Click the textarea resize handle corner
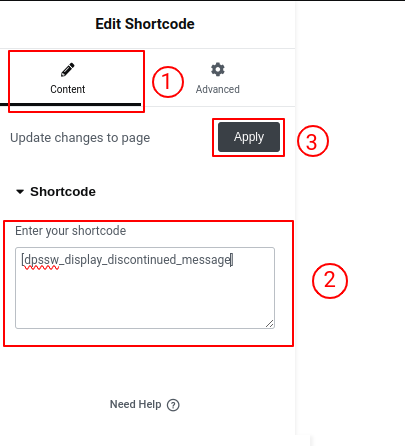The image size is (405, 446). tap(270, 324)
